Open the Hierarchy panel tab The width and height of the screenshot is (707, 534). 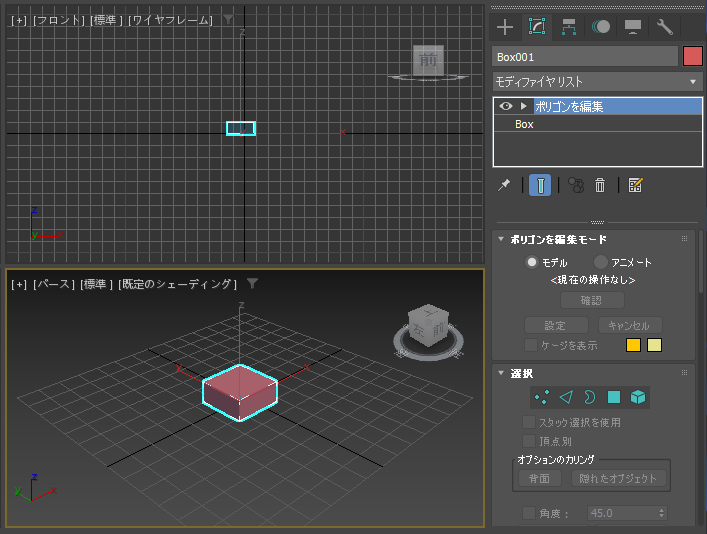[x=569, y=27]
